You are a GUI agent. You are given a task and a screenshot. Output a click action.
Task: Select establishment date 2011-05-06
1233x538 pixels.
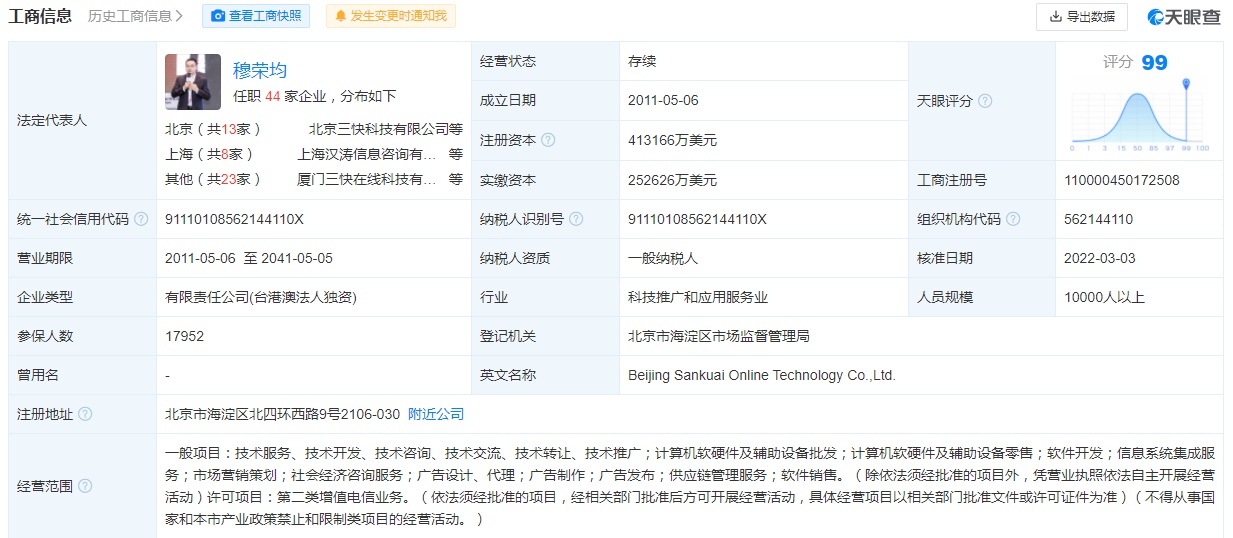click(663, 100)
